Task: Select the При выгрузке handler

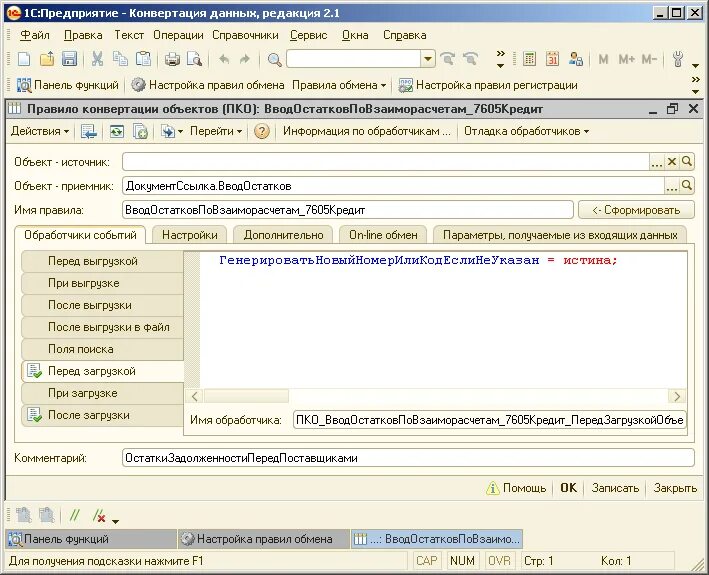Action: [102, 283]
